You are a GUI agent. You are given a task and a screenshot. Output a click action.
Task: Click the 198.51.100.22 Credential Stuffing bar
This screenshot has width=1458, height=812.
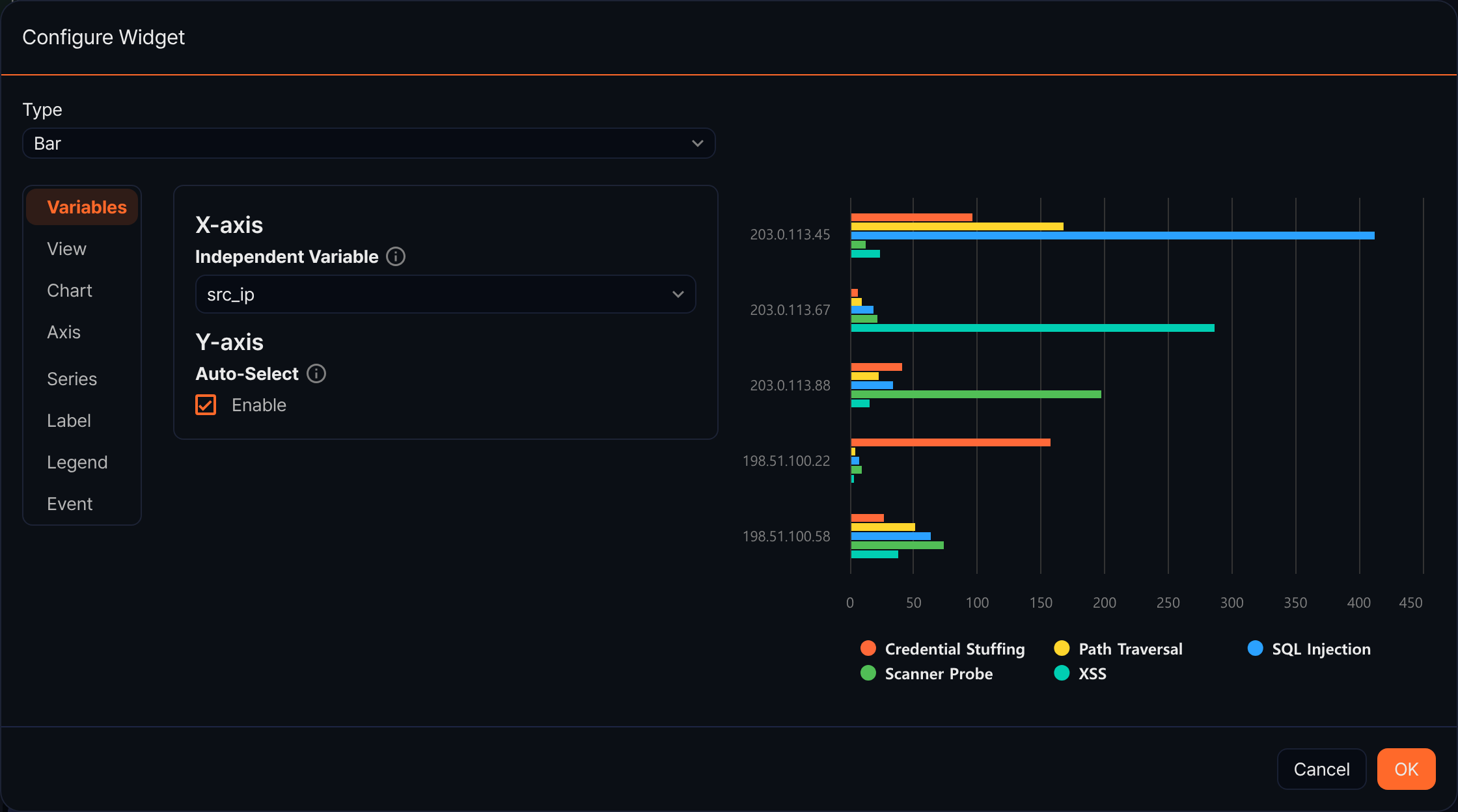point(951,442)
